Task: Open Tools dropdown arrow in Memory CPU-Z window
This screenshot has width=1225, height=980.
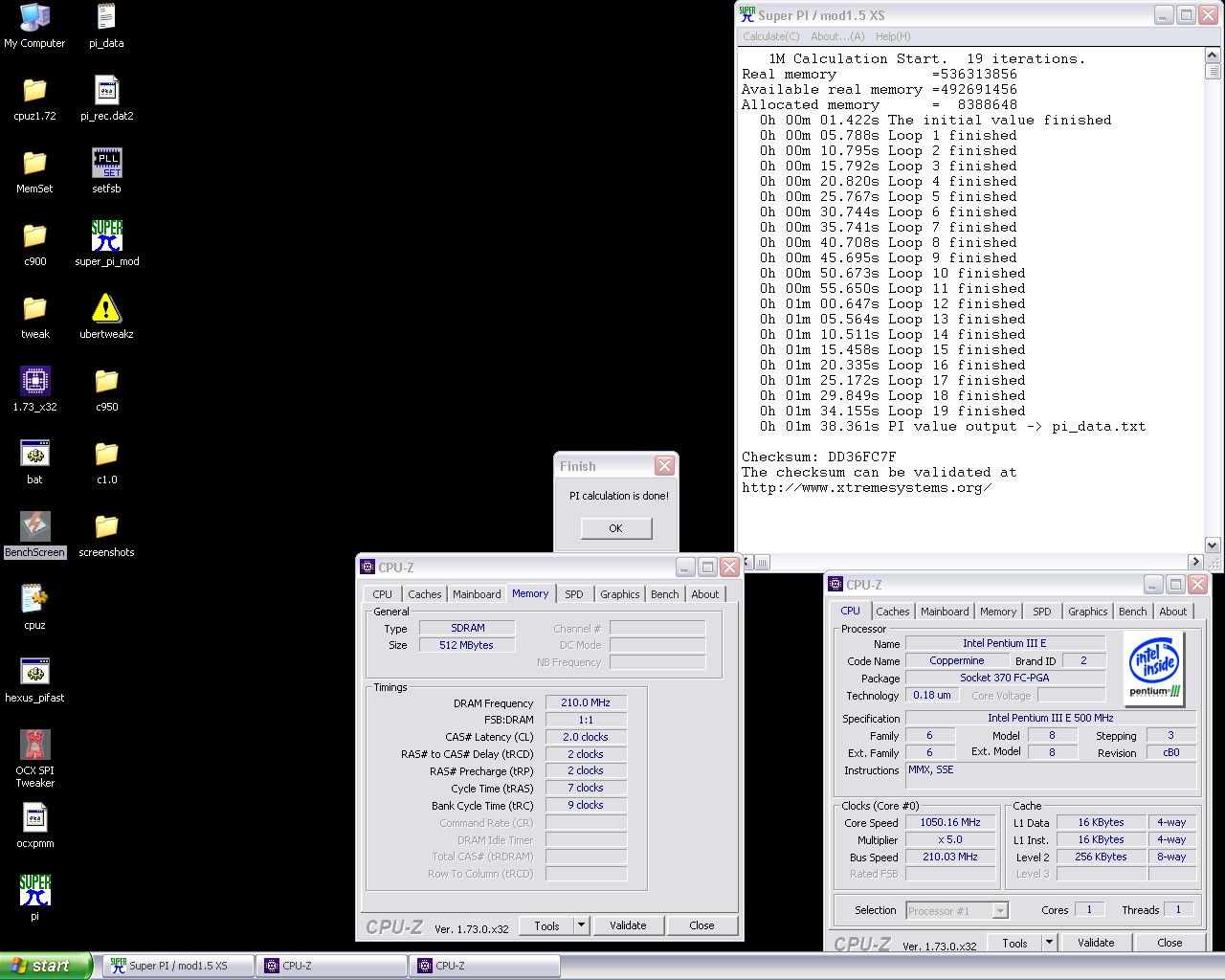Action: (581, 925)
